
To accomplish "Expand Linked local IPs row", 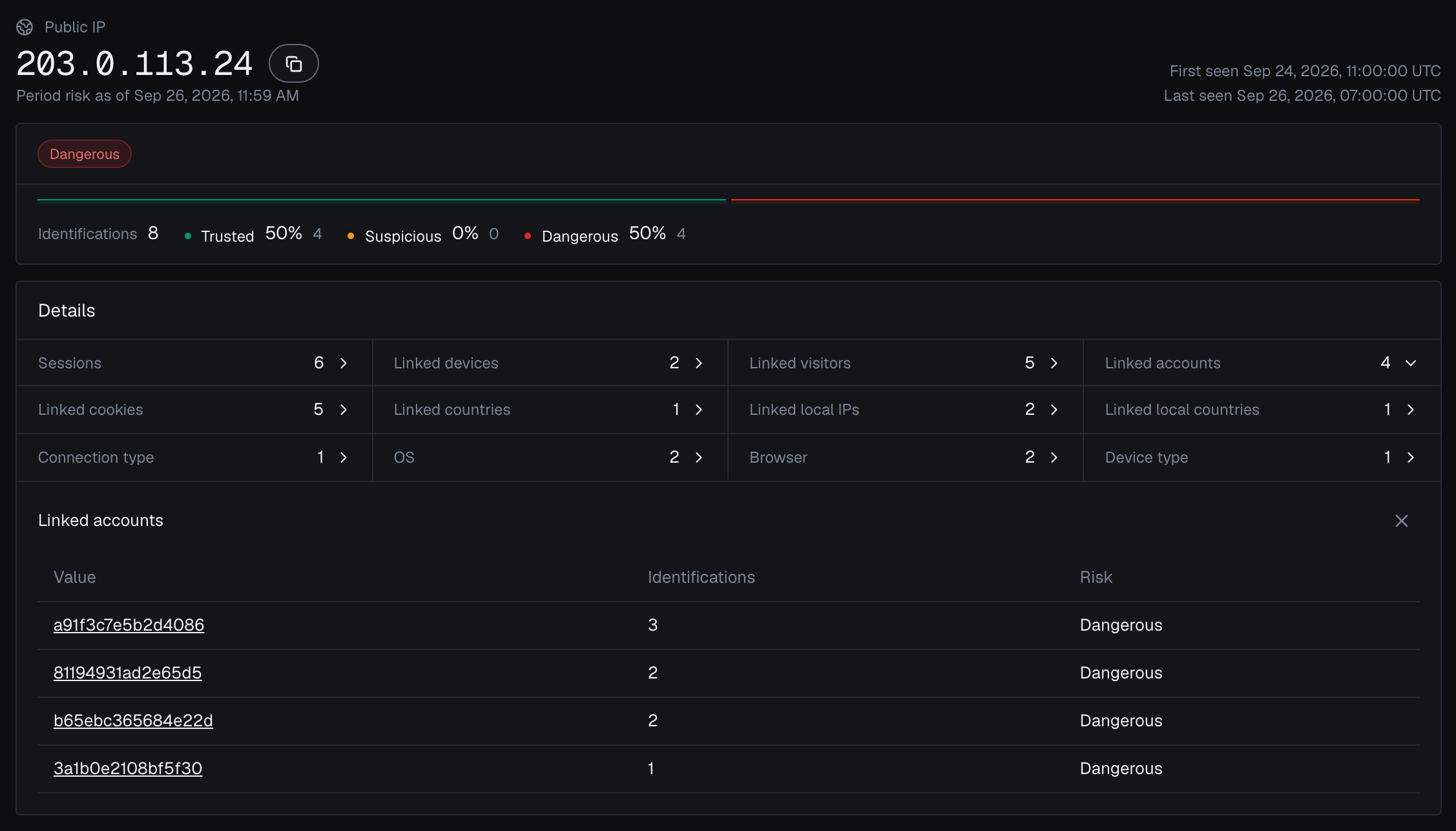I will pos(905,410).
